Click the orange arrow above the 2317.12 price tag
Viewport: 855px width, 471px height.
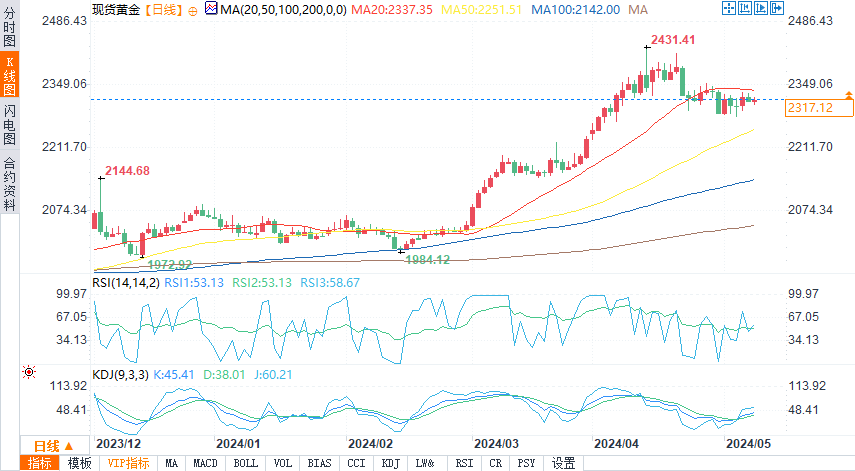[x=848, y=95]
